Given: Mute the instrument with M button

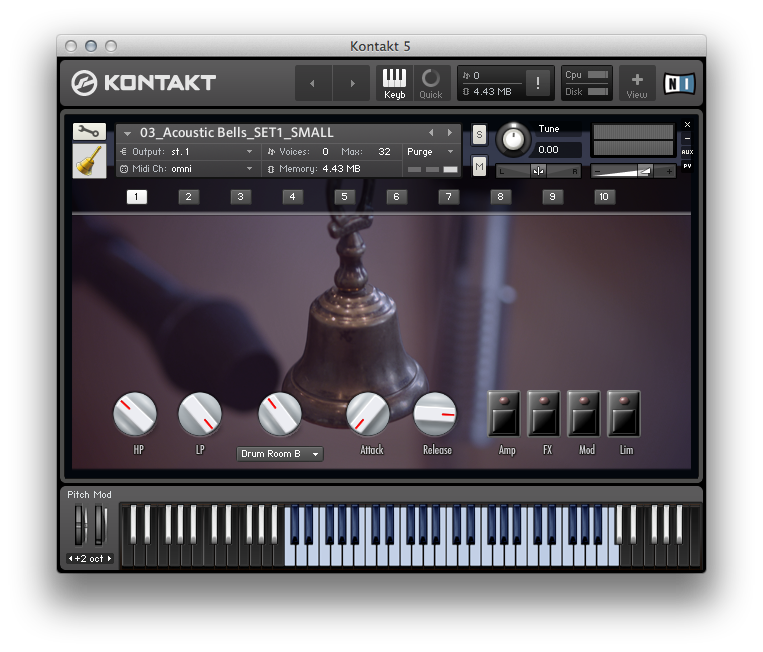Looking at the screenshot, I should 479,166.
